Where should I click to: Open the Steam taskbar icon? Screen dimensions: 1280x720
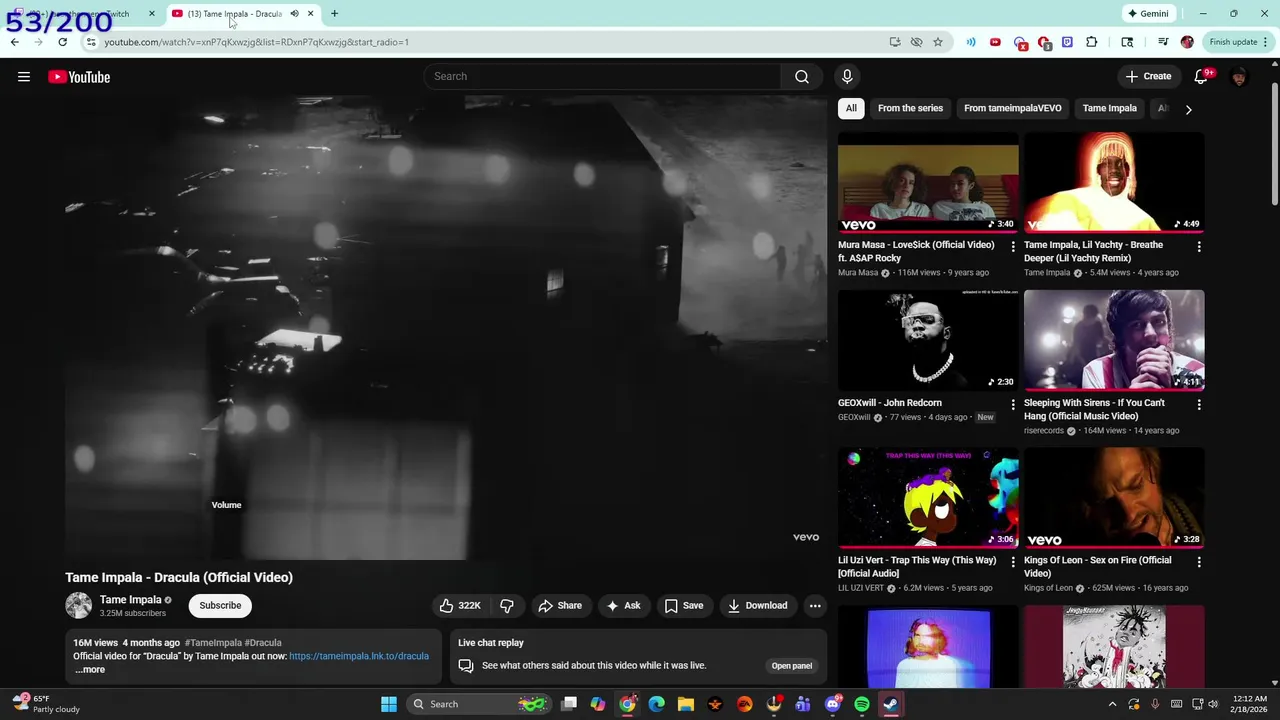[891, 704]
